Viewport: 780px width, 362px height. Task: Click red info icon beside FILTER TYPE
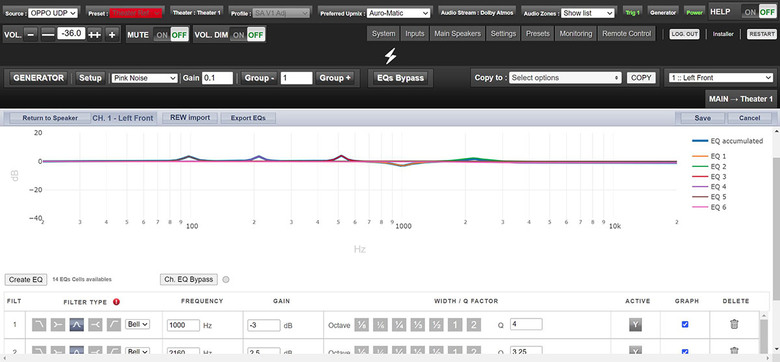click(116, 301)
